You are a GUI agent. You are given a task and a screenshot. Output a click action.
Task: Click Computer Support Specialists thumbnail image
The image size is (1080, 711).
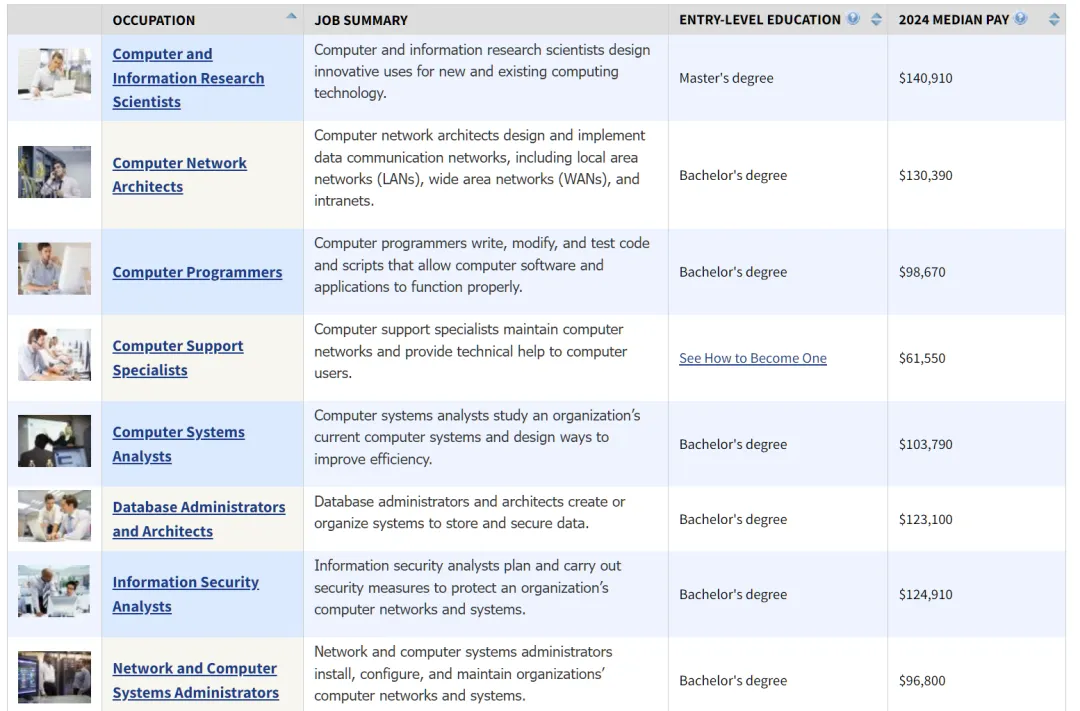pos(54,355)
